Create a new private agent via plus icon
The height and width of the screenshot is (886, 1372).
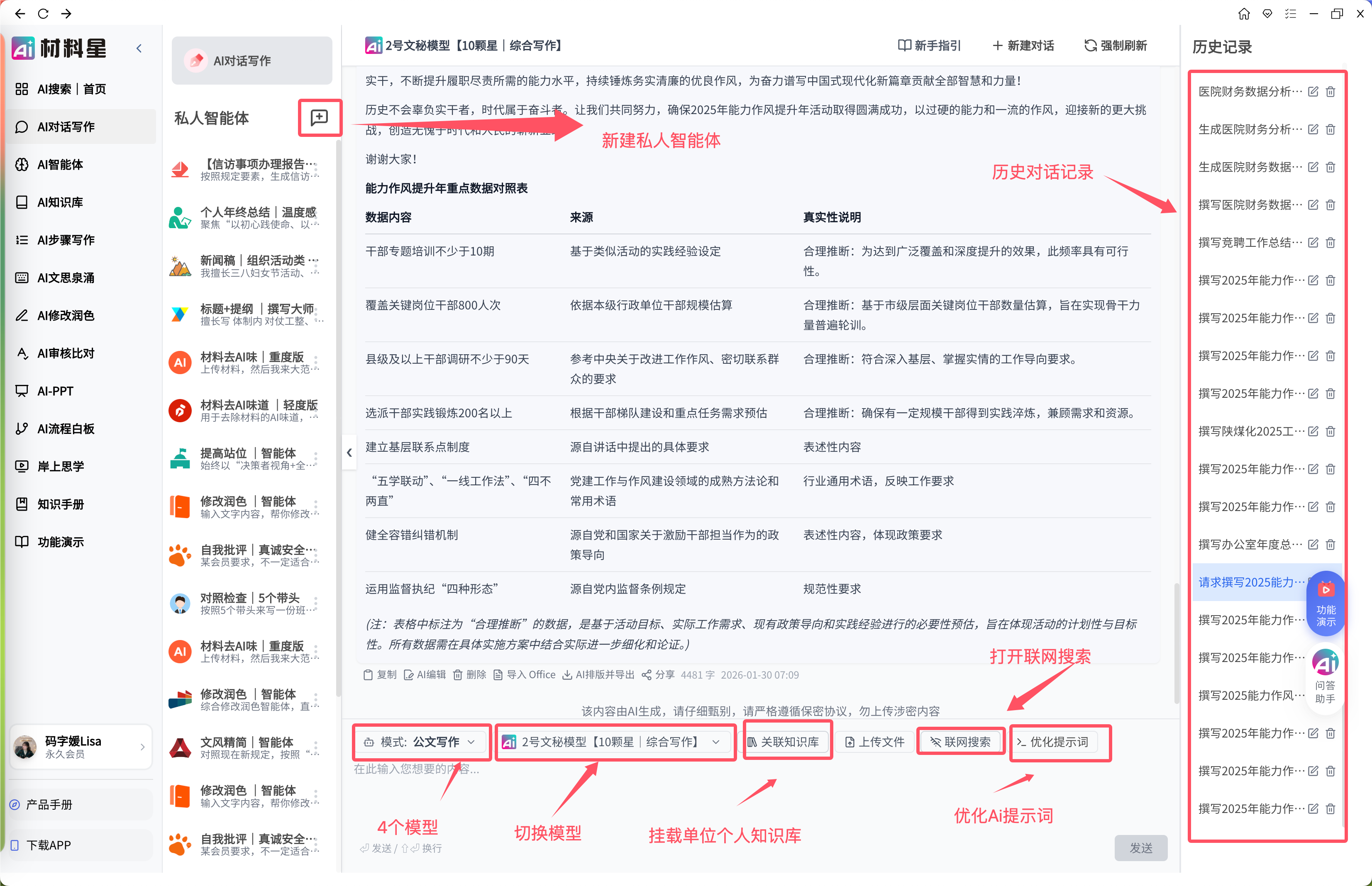[320, 117]
